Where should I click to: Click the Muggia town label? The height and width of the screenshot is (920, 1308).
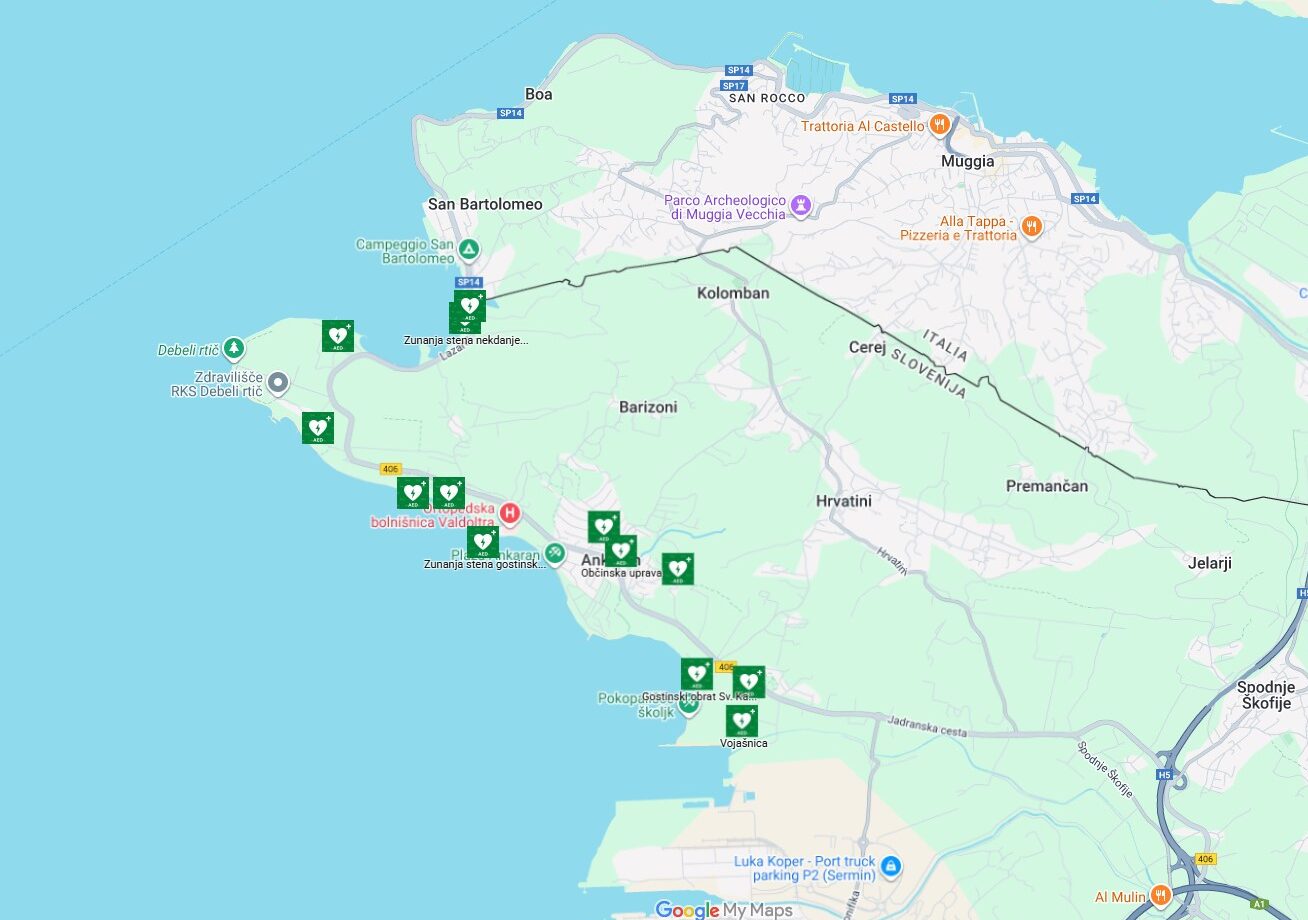tap(967, 161)
